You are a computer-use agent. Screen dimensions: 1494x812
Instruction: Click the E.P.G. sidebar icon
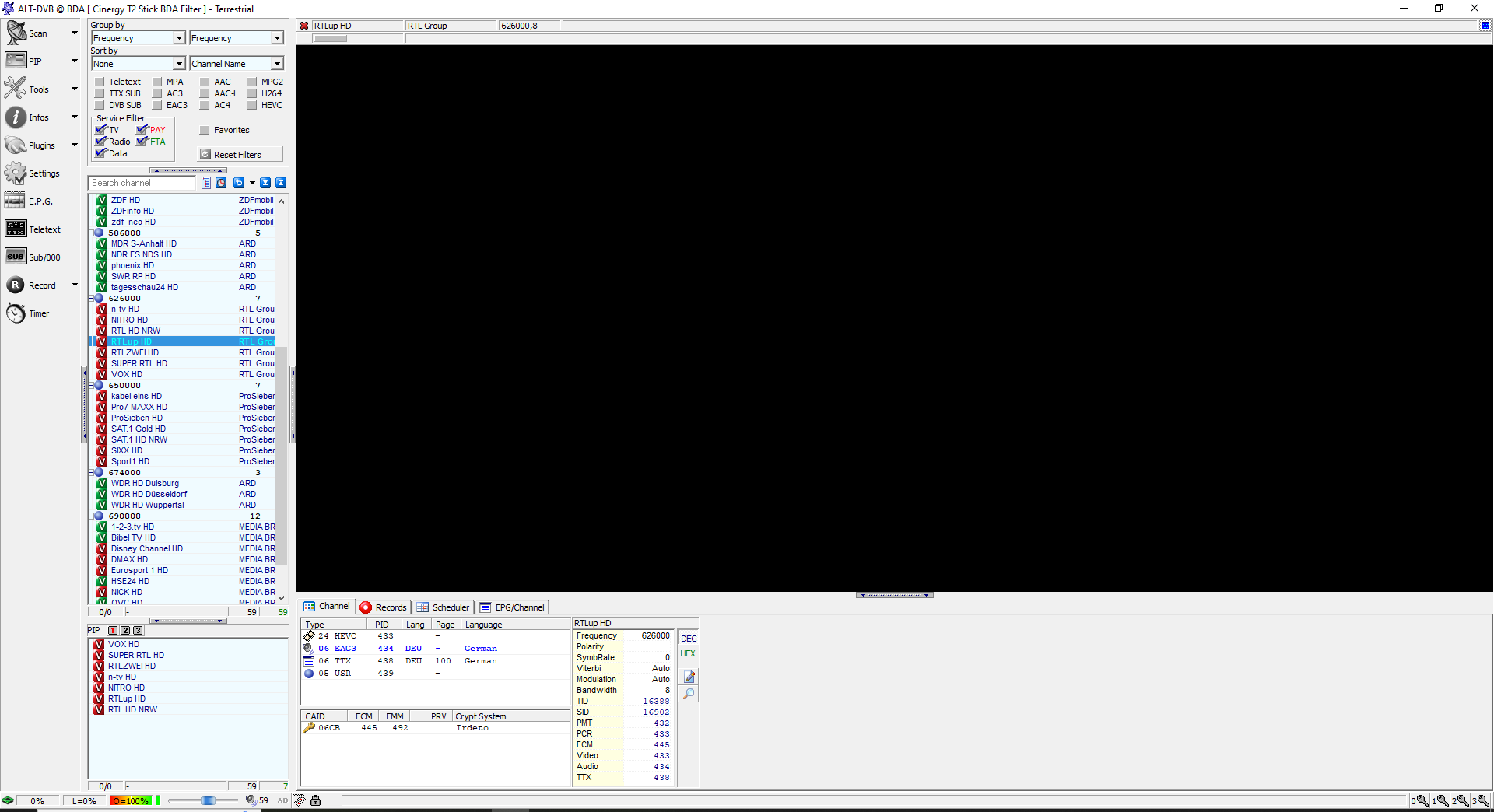pyautogui.click(x=16, y=201)
